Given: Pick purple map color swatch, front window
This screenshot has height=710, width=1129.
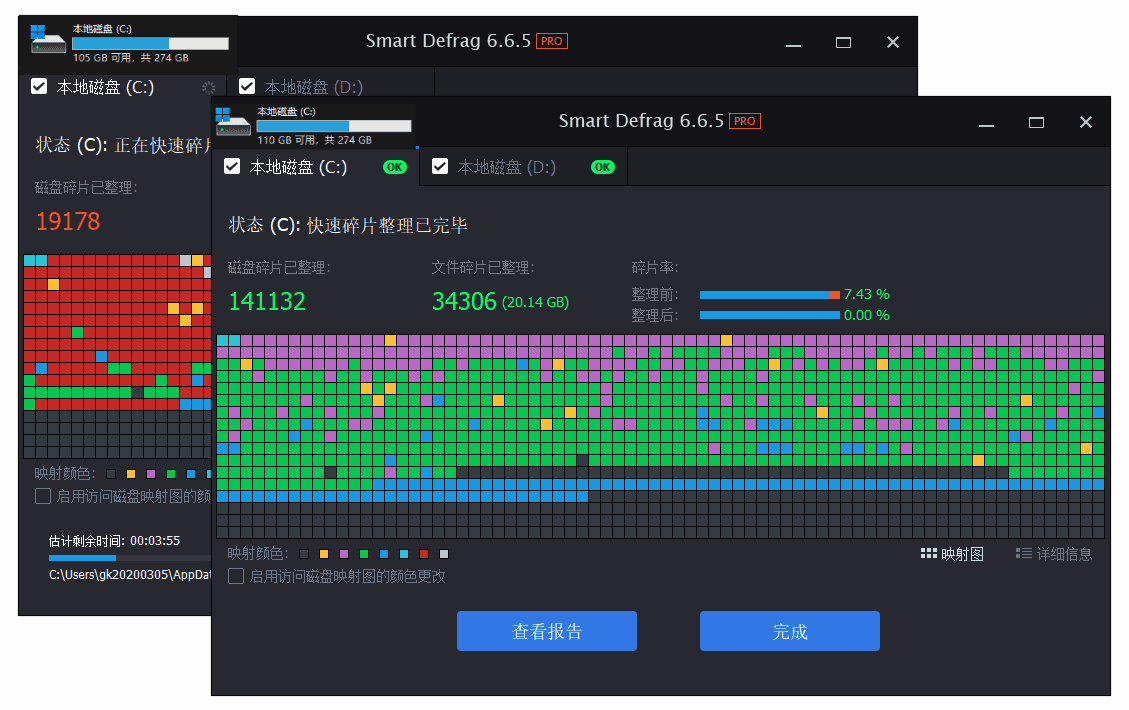Looking at the screenshot, I should (344, 554).
